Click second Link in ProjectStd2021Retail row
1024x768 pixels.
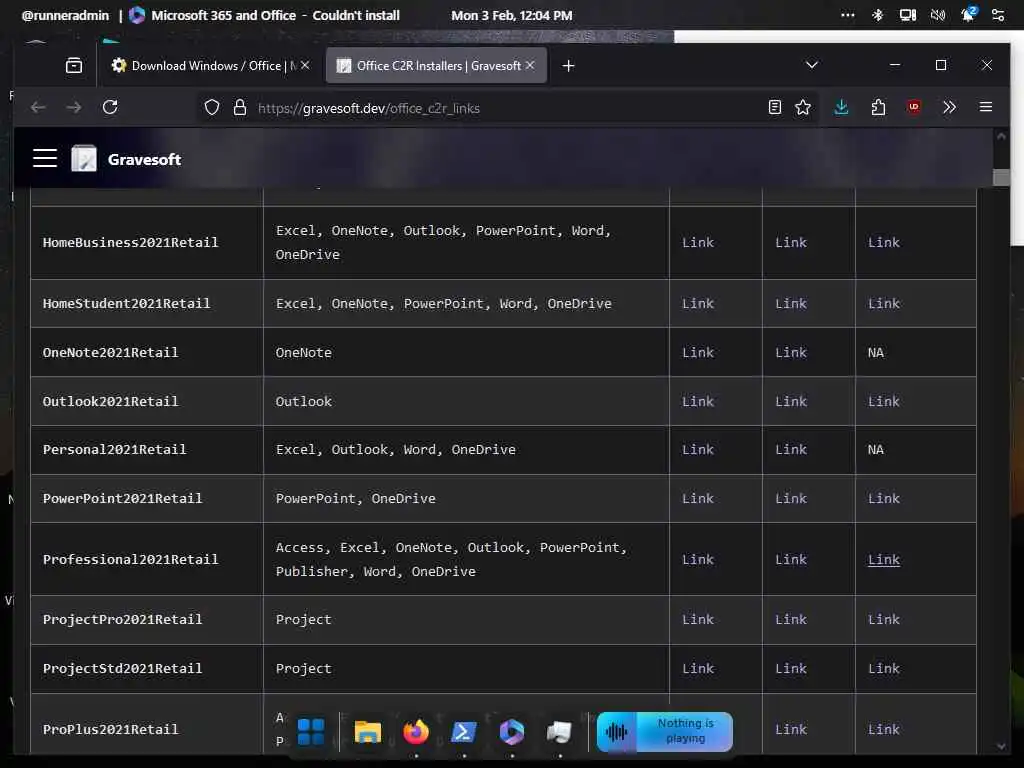pos(790,669)
